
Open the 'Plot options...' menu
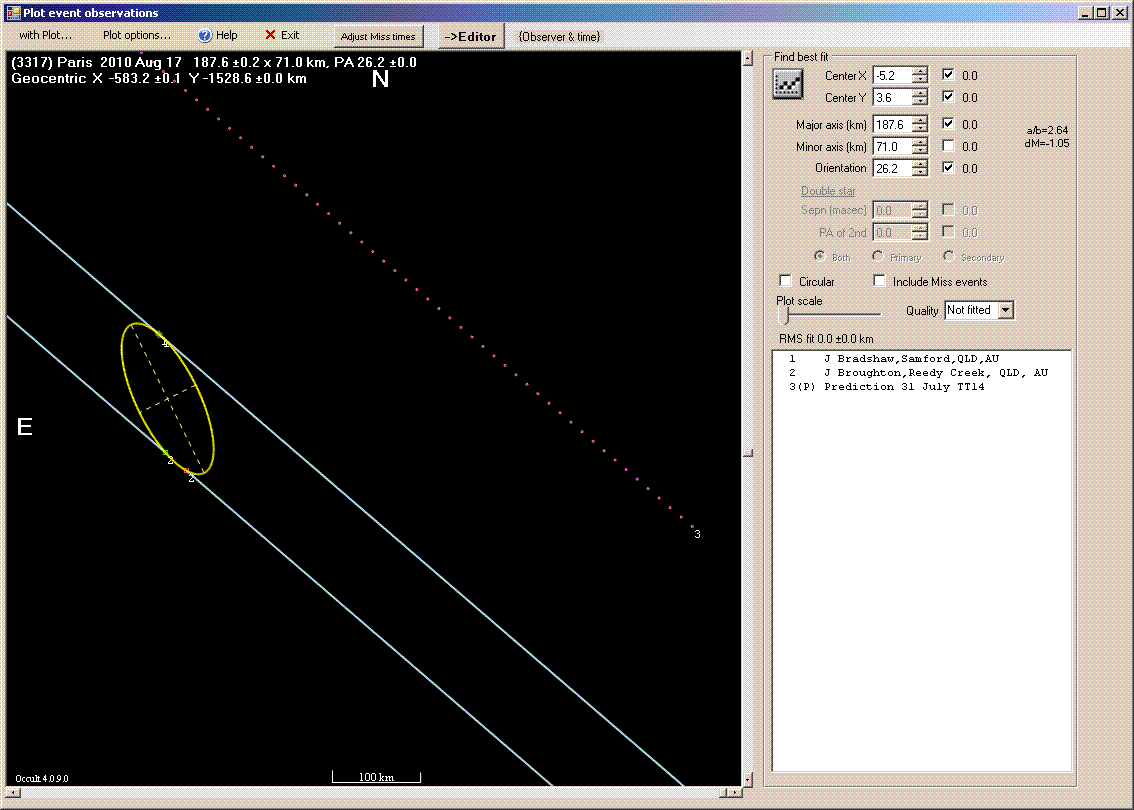[137, 35]
